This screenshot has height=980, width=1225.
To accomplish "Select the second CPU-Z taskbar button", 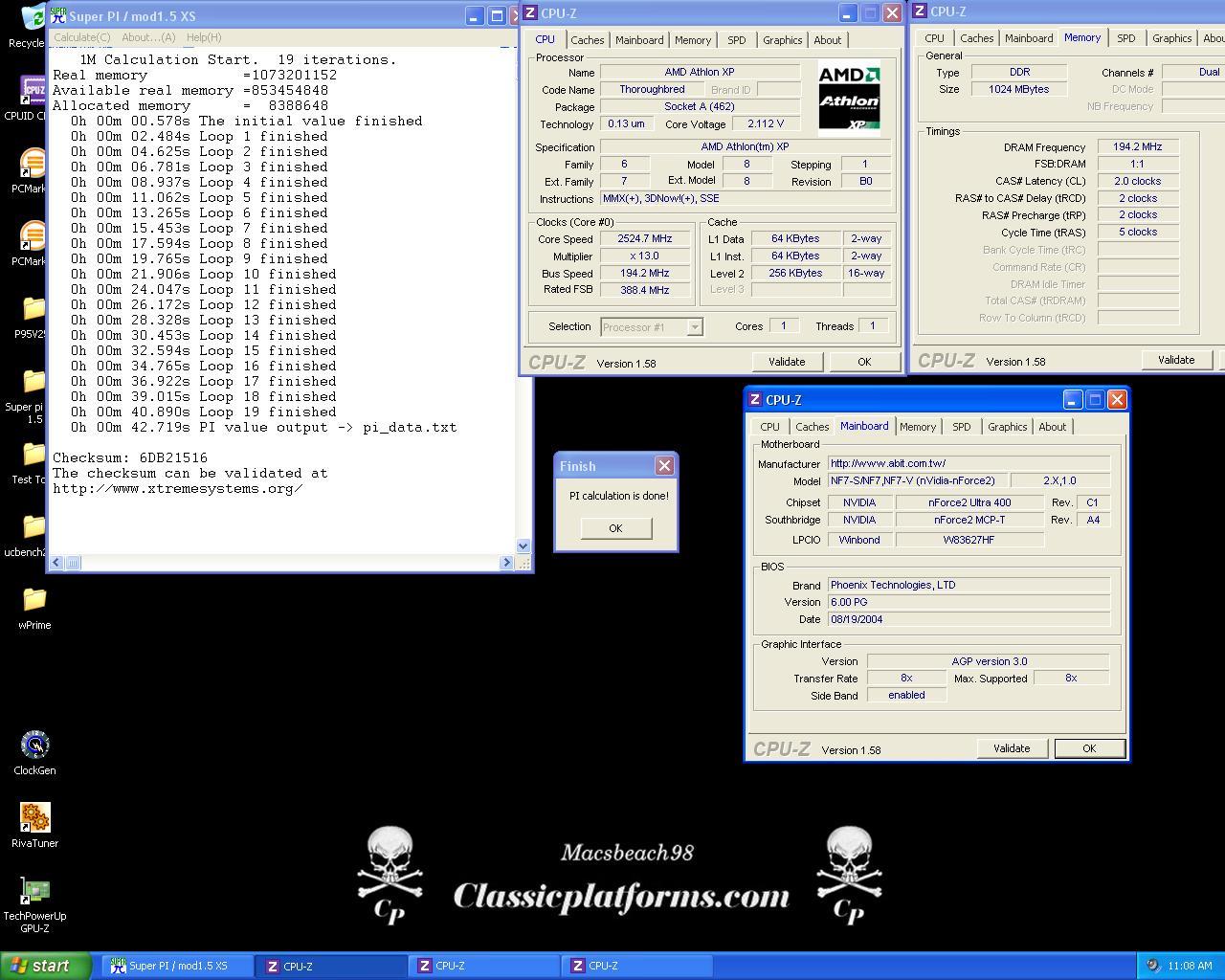I will click(x=484, y=966).
